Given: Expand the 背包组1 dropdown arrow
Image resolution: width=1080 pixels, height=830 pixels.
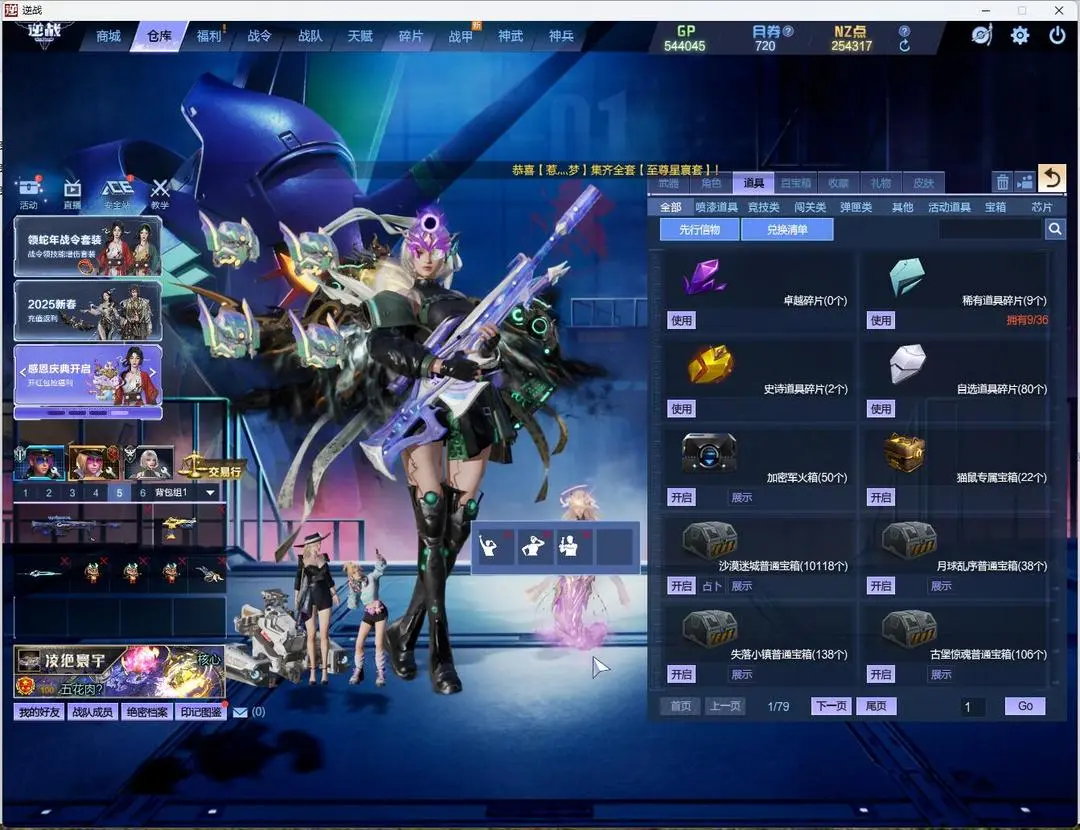Looking at the screenshot, I should click(210, 493).
